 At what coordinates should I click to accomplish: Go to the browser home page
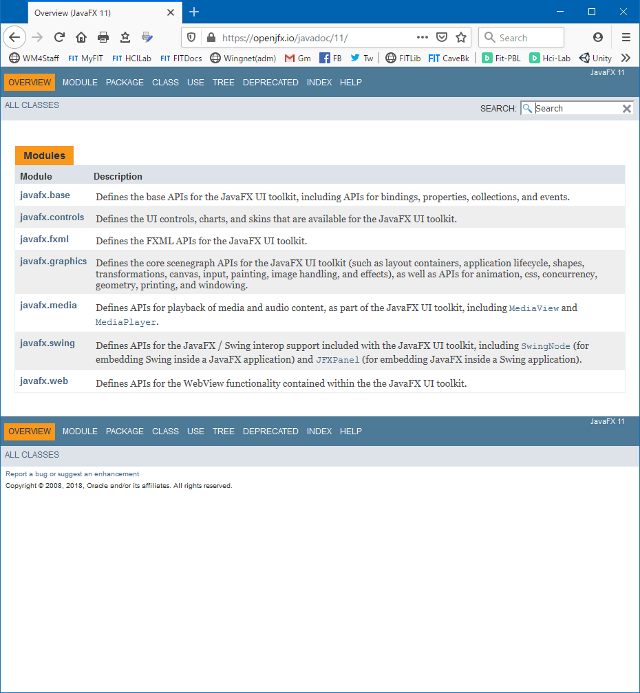[x=81, y=37]
